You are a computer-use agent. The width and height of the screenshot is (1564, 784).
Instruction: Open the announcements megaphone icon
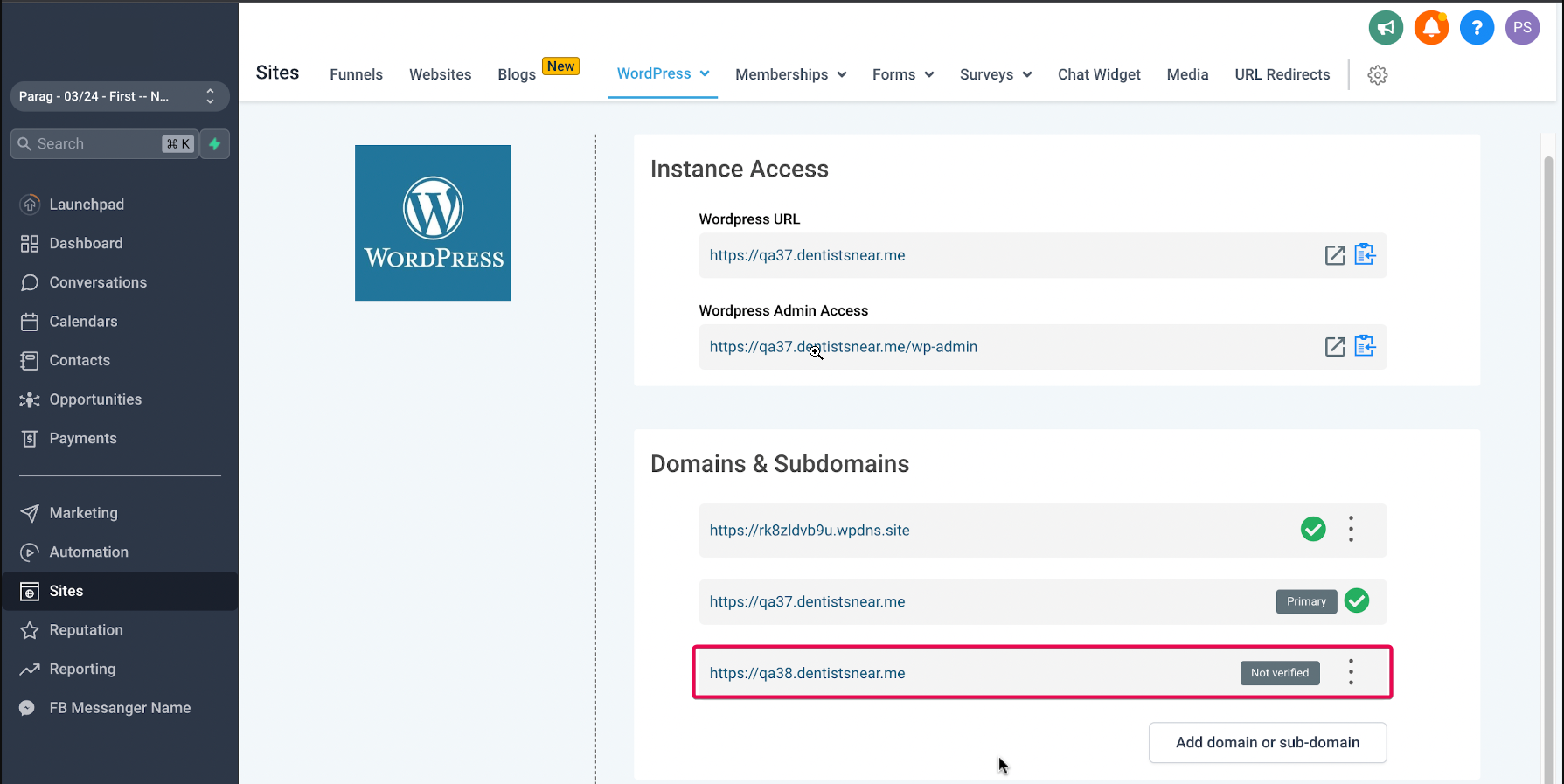[x=1386, y=28]
